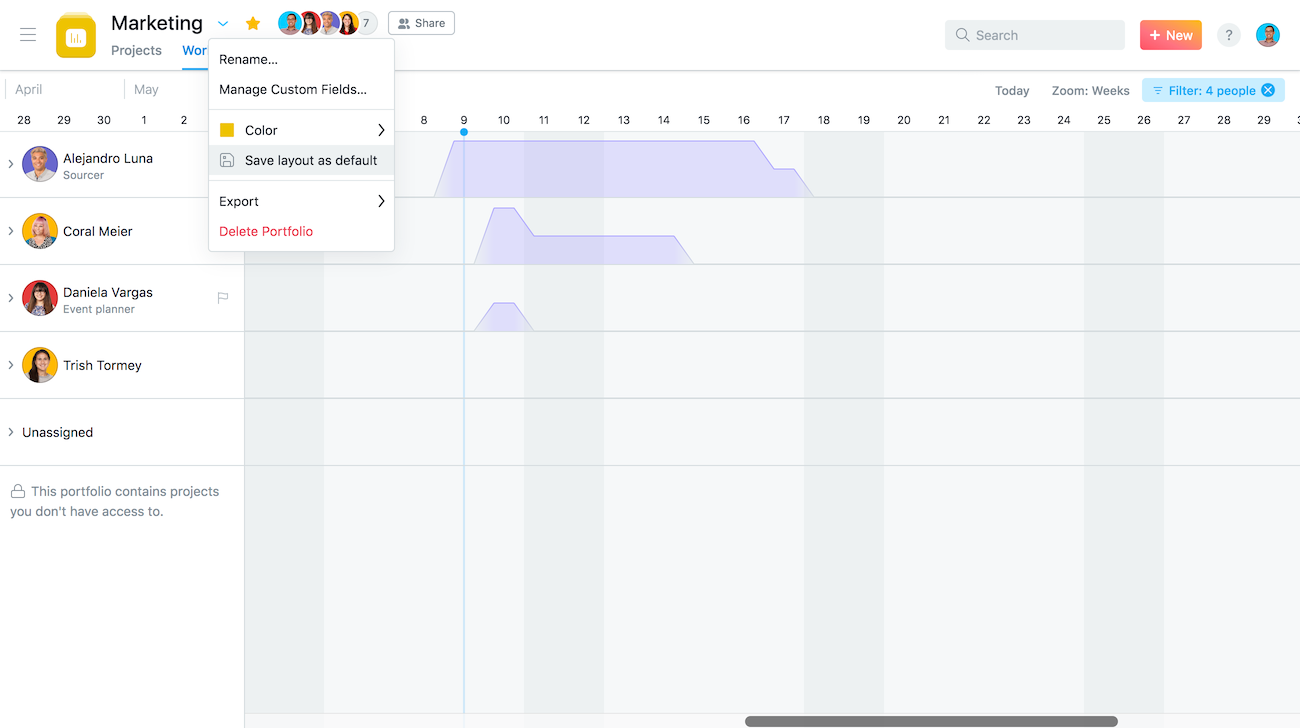Collapse the Marketing dropdown arrow
The width and height of the screenshot is (1300, 728).
(223, 24)
